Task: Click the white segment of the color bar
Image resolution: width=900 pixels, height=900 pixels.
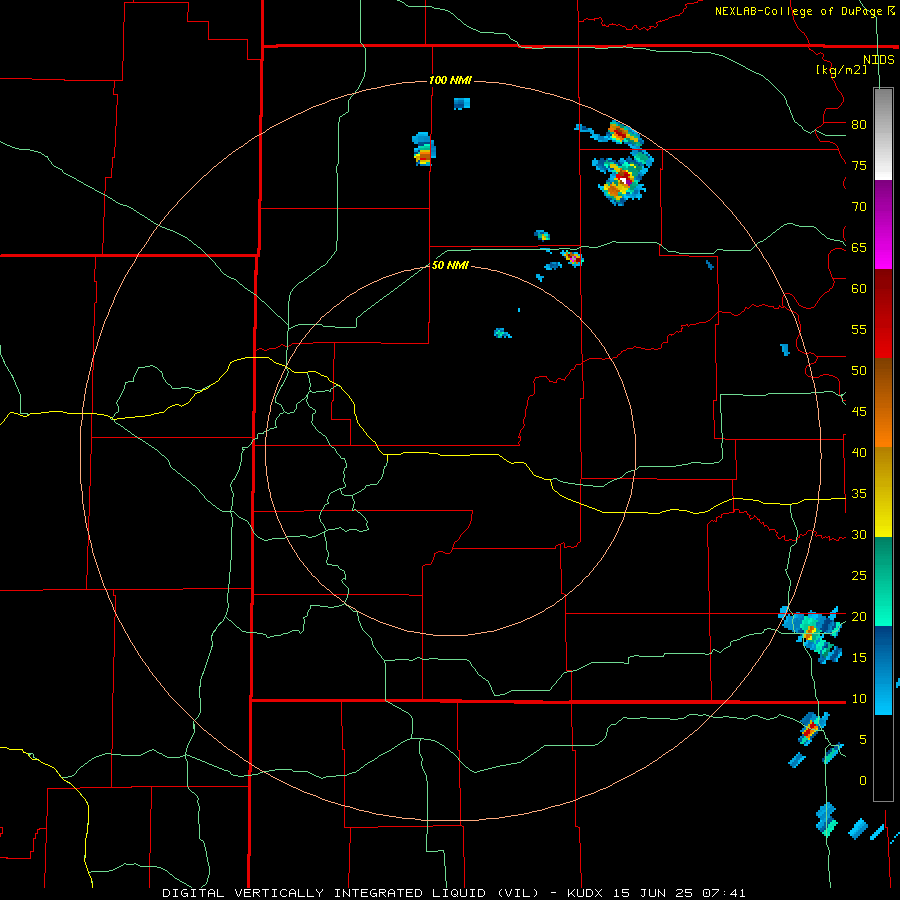Action: (x=883, y=134)
